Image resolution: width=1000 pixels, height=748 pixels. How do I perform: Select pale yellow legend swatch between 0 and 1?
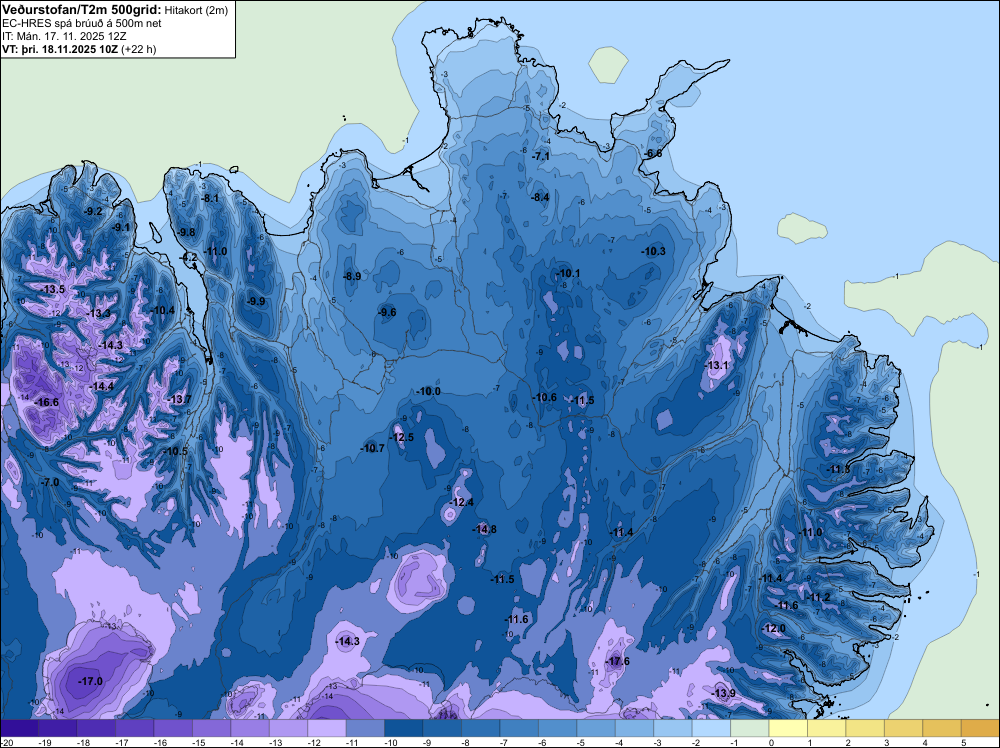tap(788, 728)
